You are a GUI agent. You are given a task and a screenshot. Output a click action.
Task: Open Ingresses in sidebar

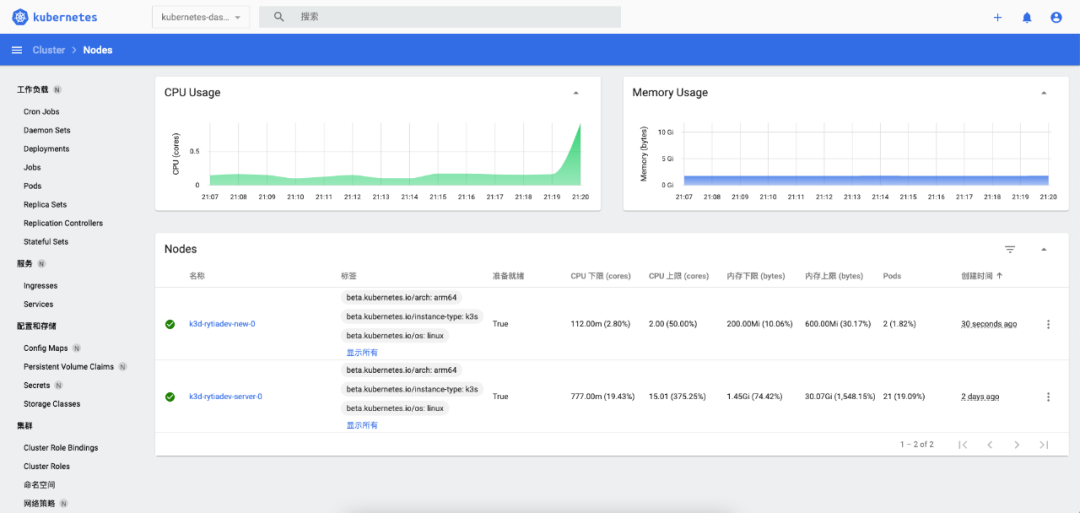coord(41,286)
